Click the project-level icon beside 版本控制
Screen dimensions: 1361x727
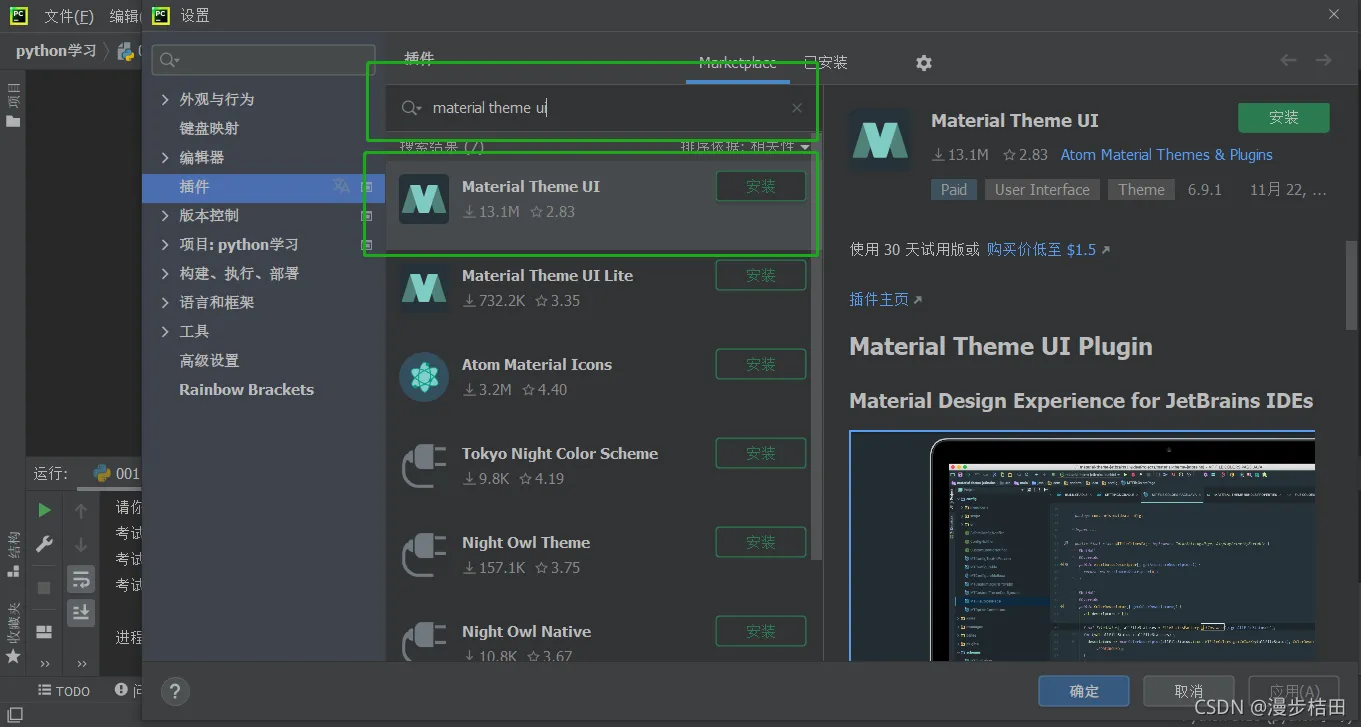click(x=366, y=216)
